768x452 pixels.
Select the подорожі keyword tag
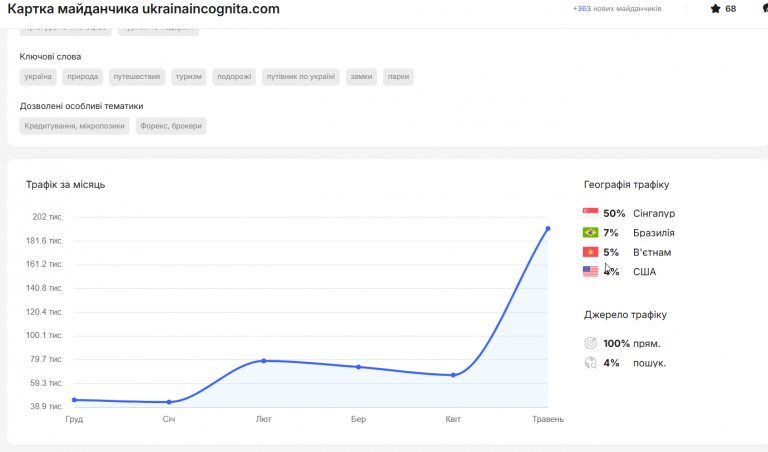click(x=234, y=76)
